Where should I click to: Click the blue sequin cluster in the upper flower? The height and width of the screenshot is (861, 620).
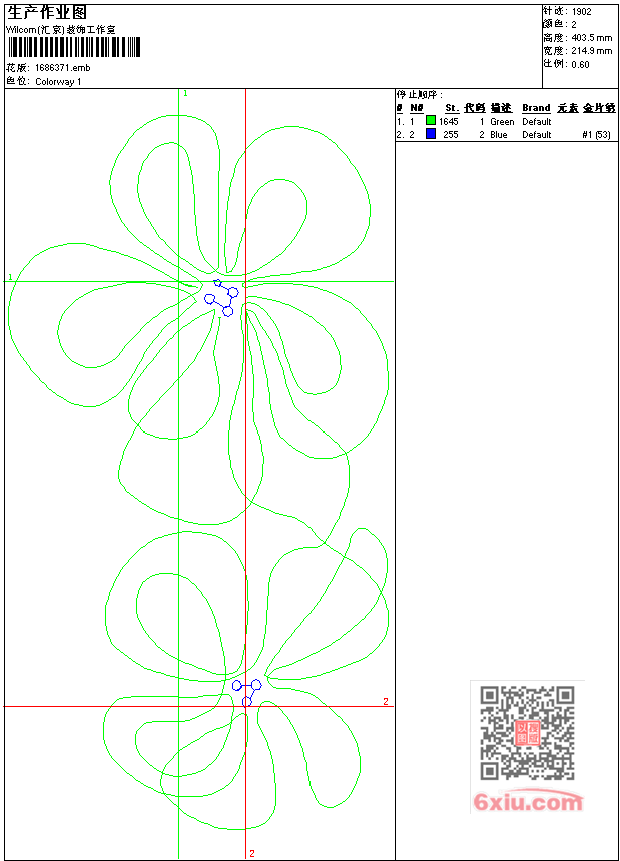(221, 296)
